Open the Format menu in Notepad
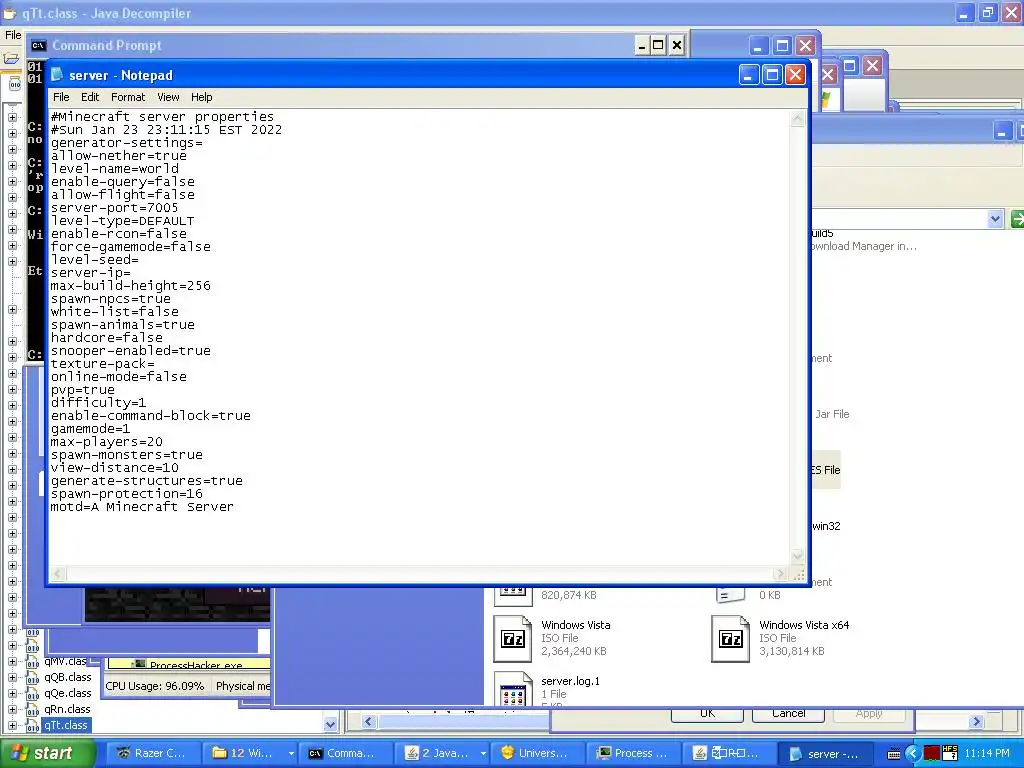This screenshot has width=1024, height=768. click(128, 97)
